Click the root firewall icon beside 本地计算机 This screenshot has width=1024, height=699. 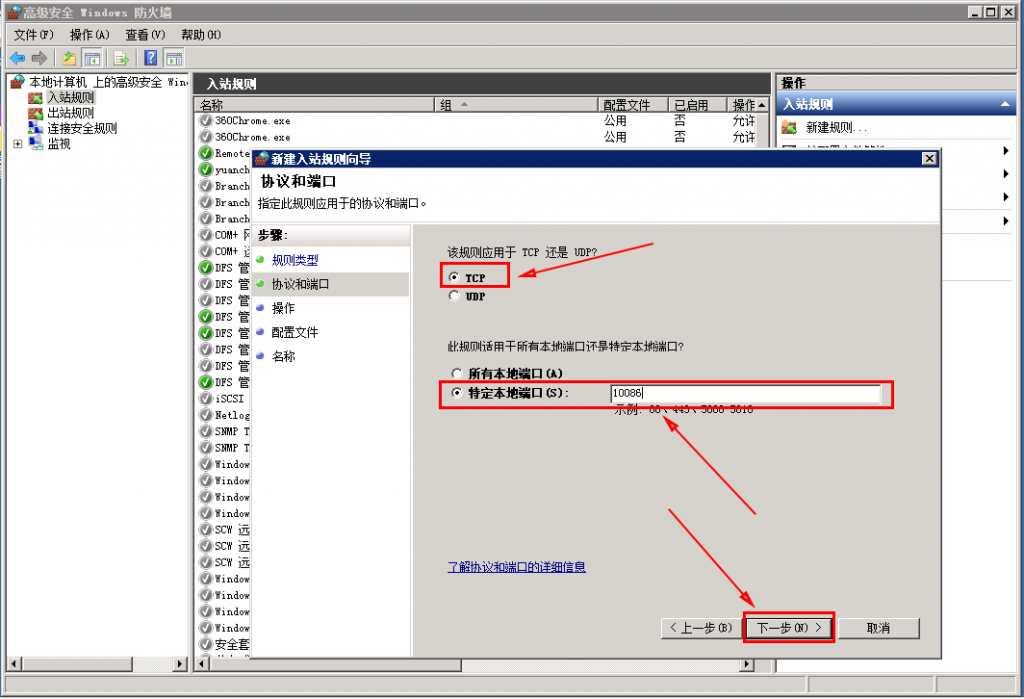pyautogui.click(x=18, y=82)
